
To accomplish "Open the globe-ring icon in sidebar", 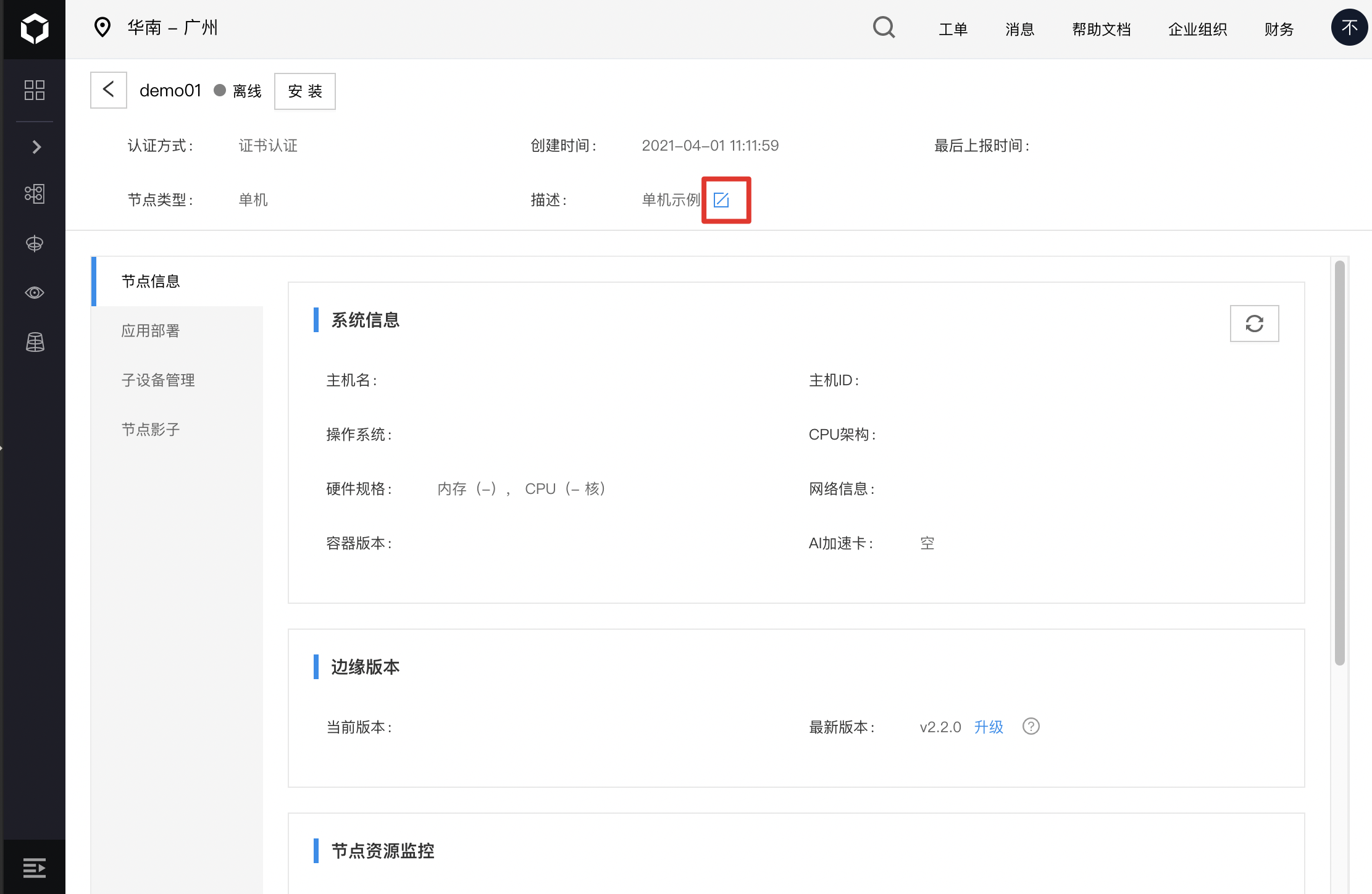I will click(x=35, y=243).
